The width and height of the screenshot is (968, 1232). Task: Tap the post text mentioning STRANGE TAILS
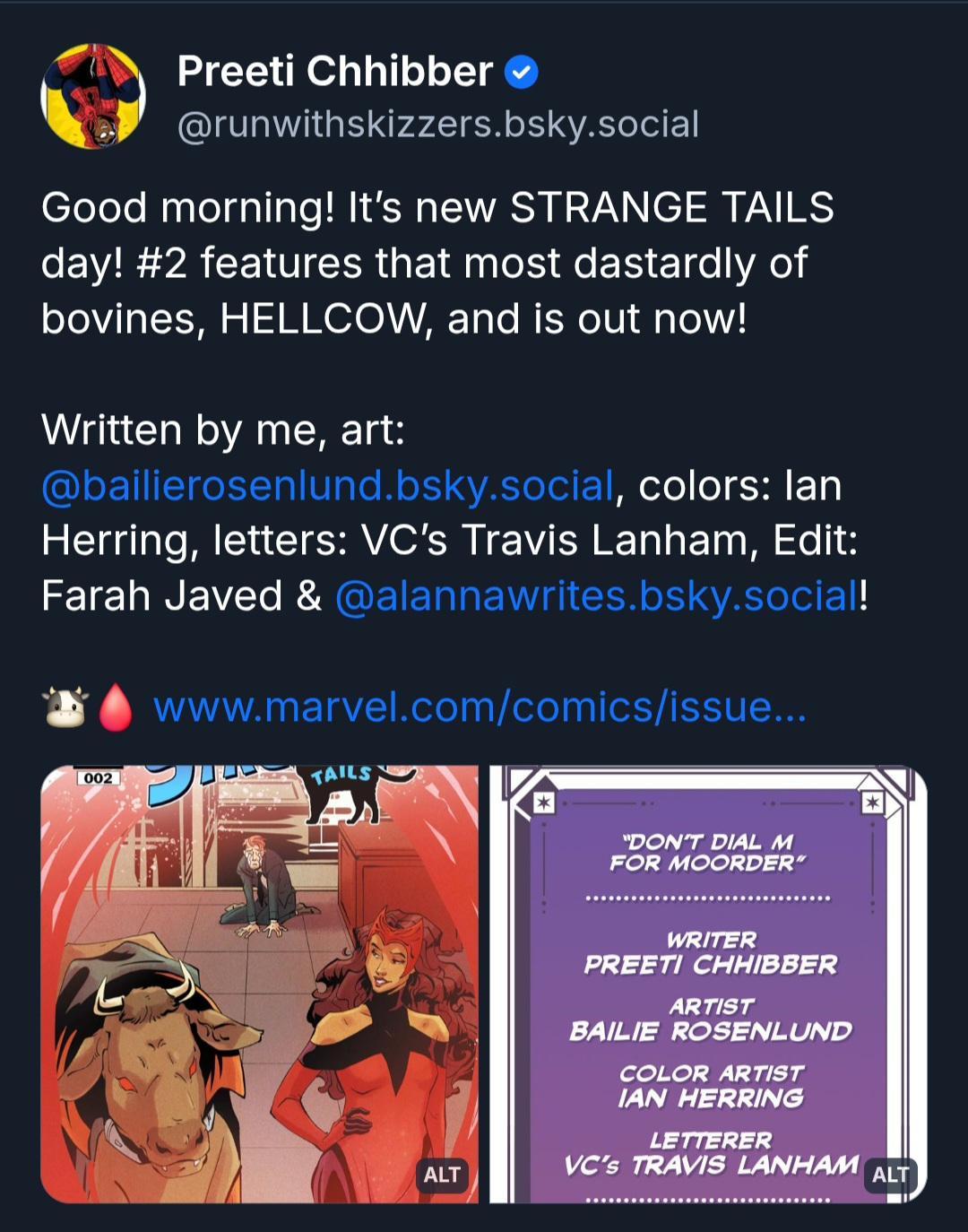[437, 263]
